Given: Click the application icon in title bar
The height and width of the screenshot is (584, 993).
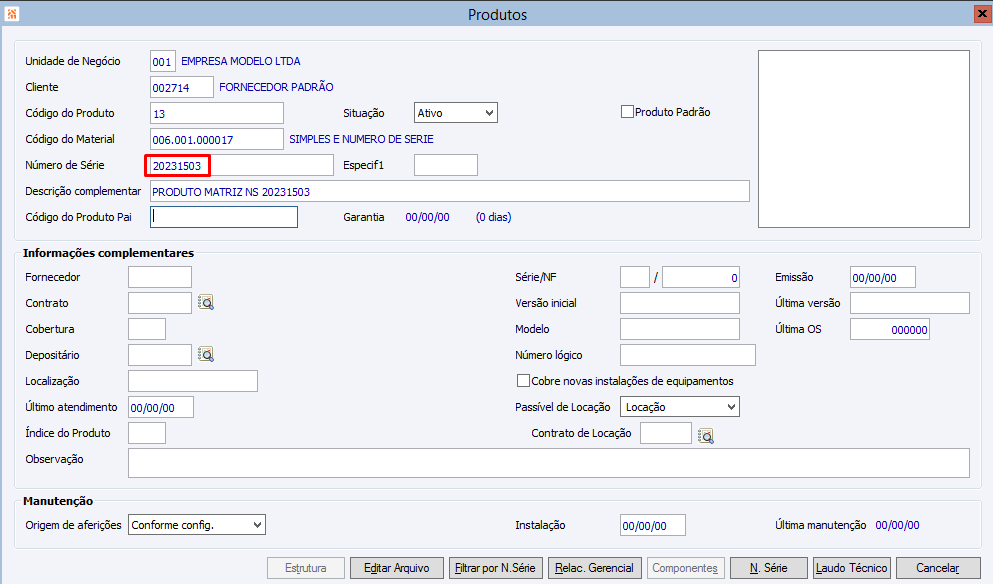Looking at the screenshot, I should 11,13.
